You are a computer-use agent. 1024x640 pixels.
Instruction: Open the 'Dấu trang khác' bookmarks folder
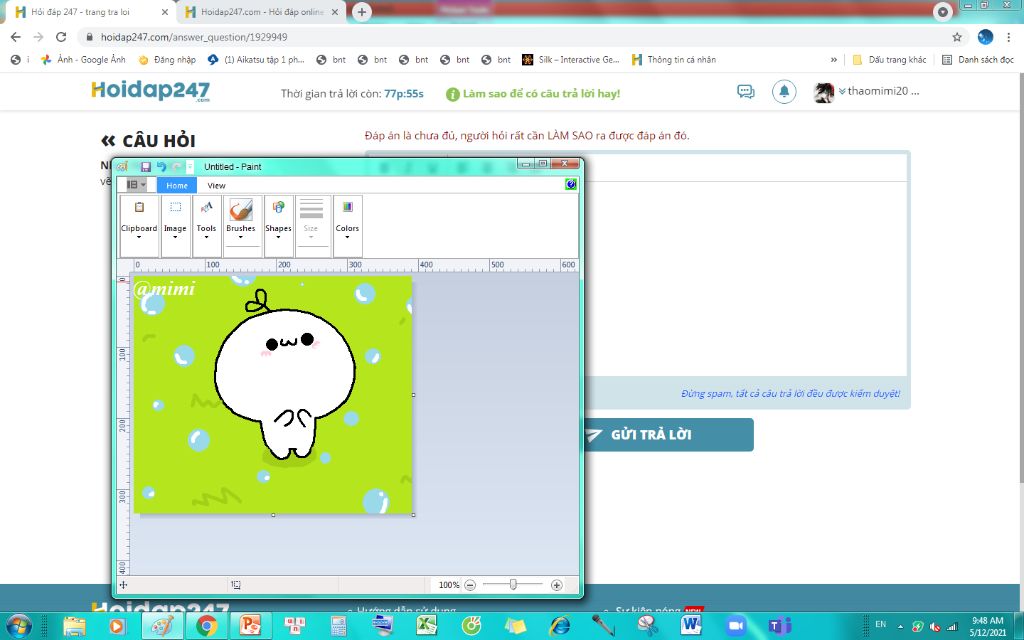889,59
